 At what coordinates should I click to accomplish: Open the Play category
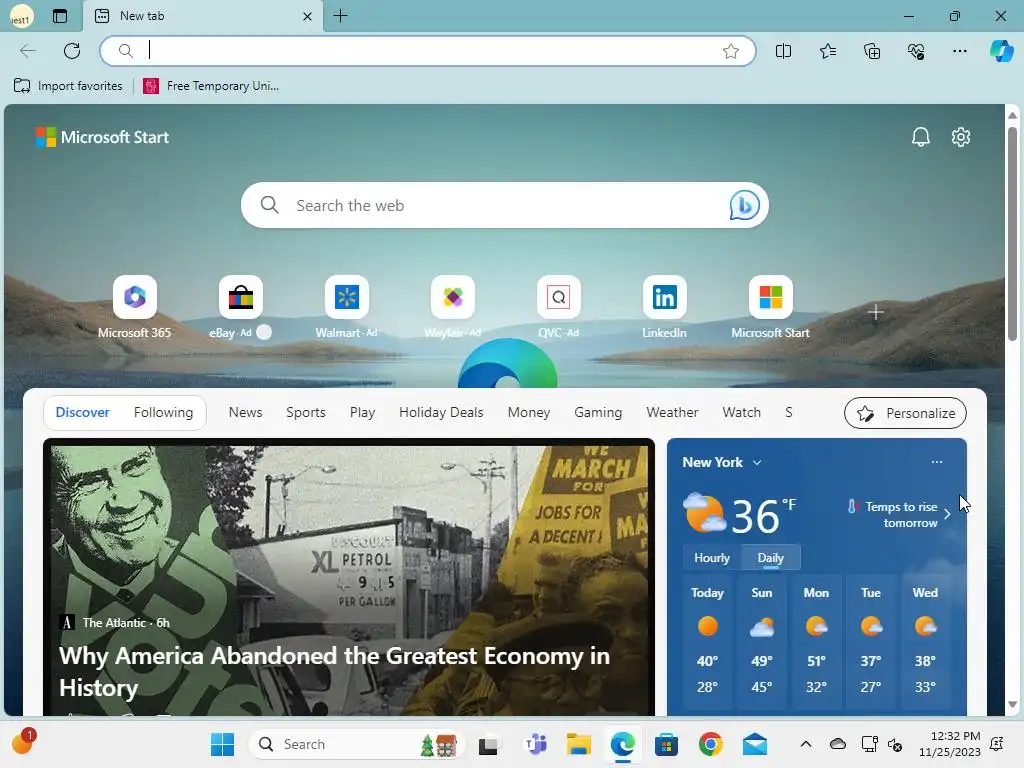(362, 413)
